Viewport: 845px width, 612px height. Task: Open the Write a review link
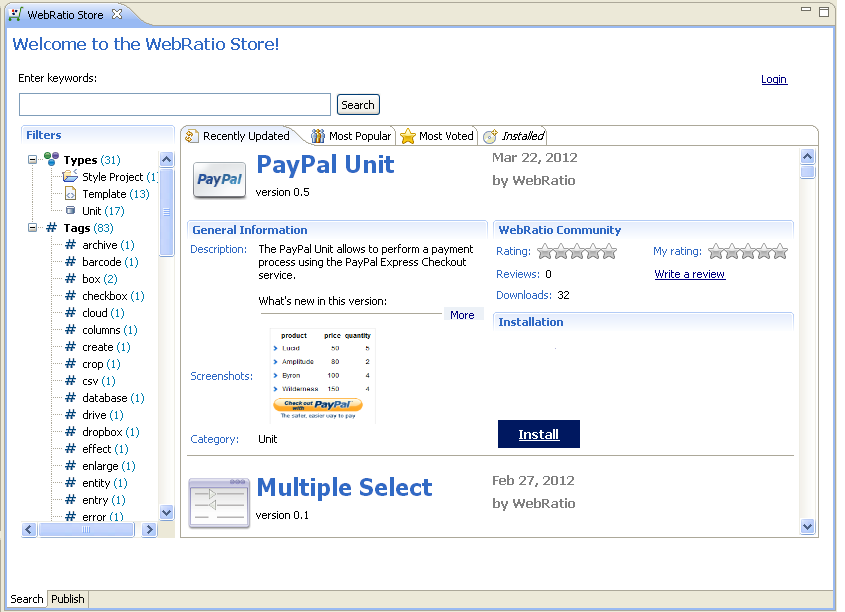689,274
